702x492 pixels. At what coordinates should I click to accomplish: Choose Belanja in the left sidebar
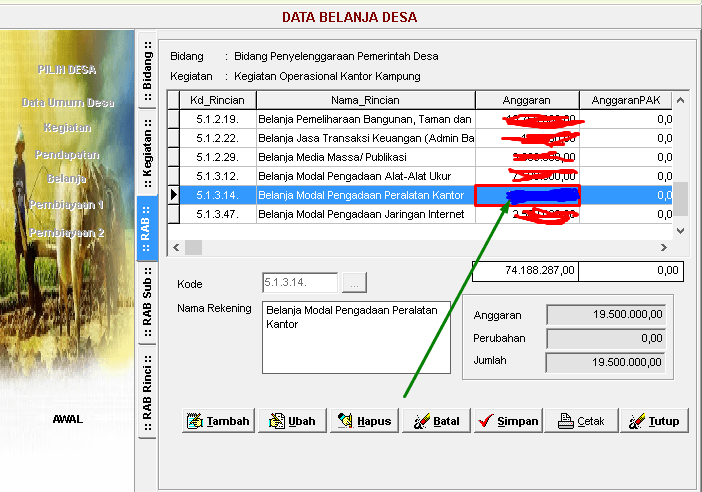click(67, 179)
